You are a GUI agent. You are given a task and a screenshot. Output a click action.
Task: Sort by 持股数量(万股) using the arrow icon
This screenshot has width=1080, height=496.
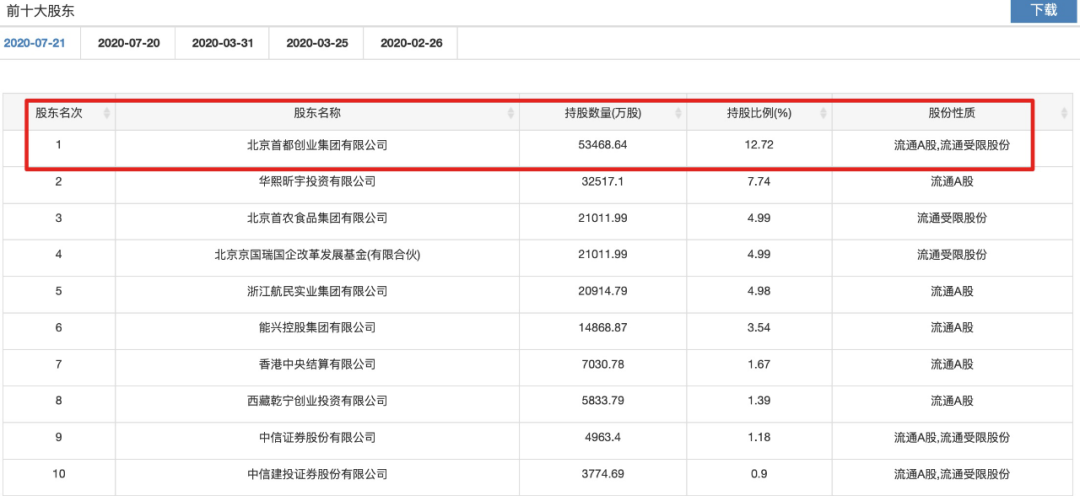pyautogui.click(x=678, y=114)
